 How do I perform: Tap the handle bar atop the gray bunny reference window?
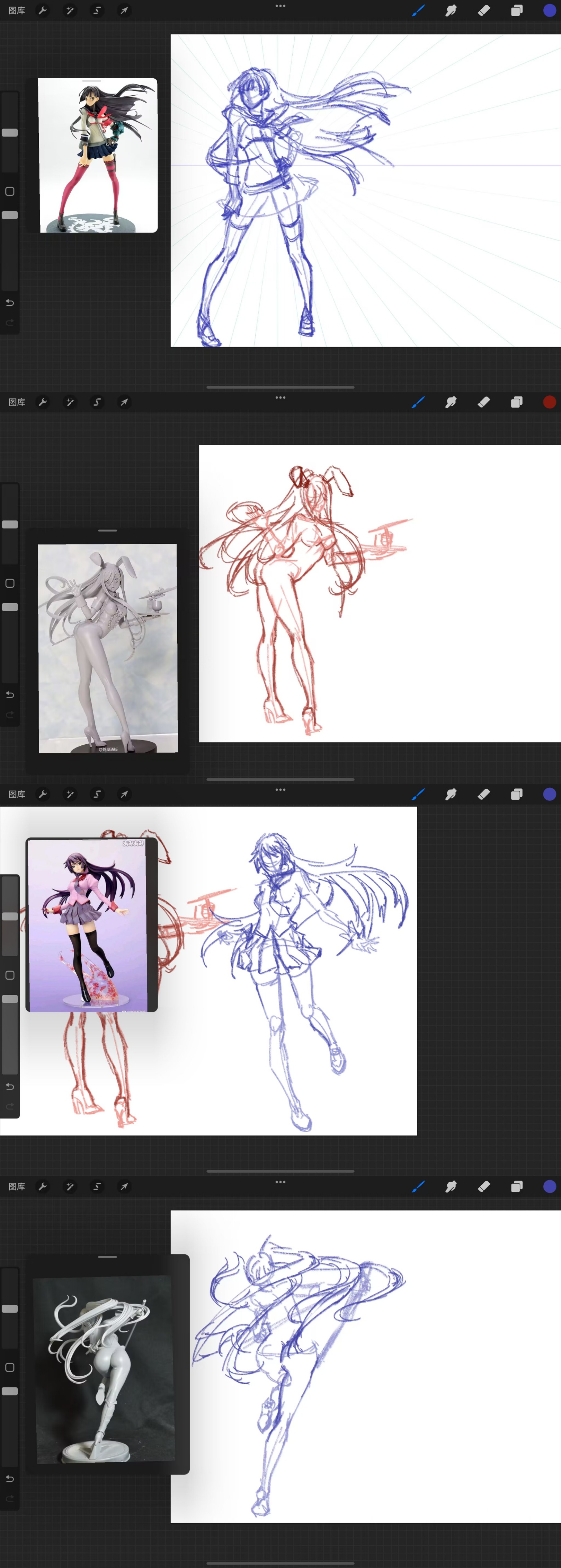point(108,531)
